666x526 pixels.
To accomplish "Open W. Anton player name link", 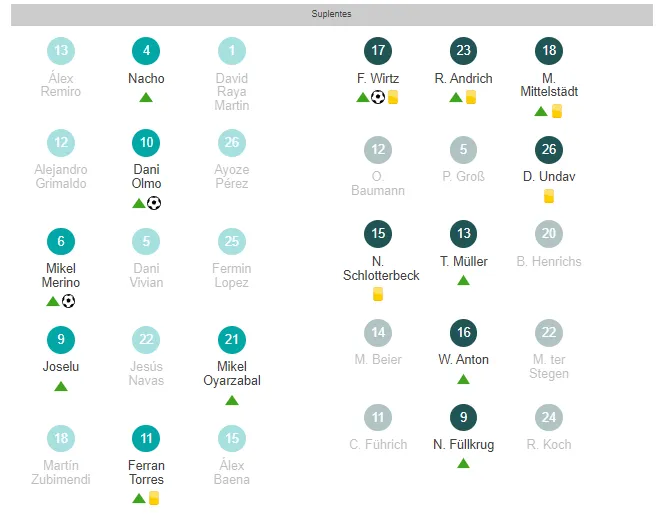I will point(463,360).
